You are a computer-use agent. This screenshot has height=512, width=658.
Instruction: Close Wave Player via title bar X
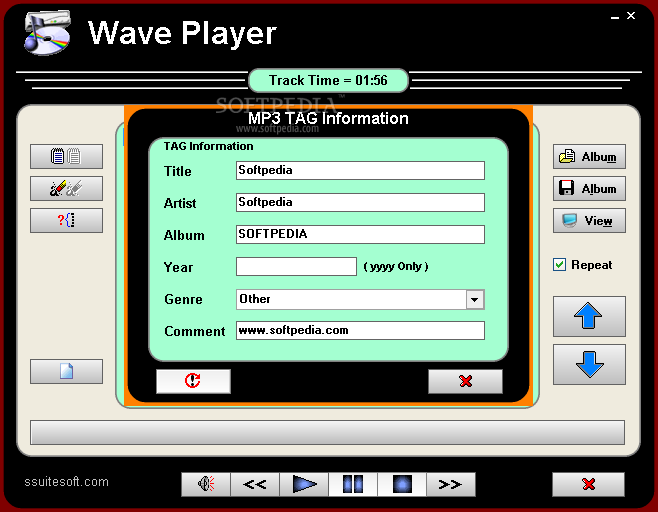point(631,16)
